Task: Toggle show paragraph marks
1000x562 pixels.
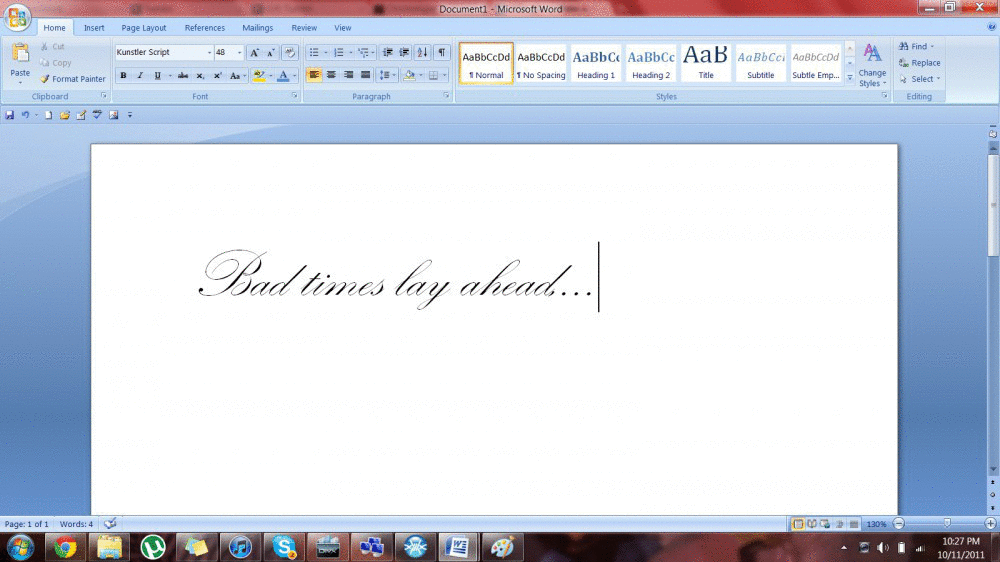Action: coord(441,52)
